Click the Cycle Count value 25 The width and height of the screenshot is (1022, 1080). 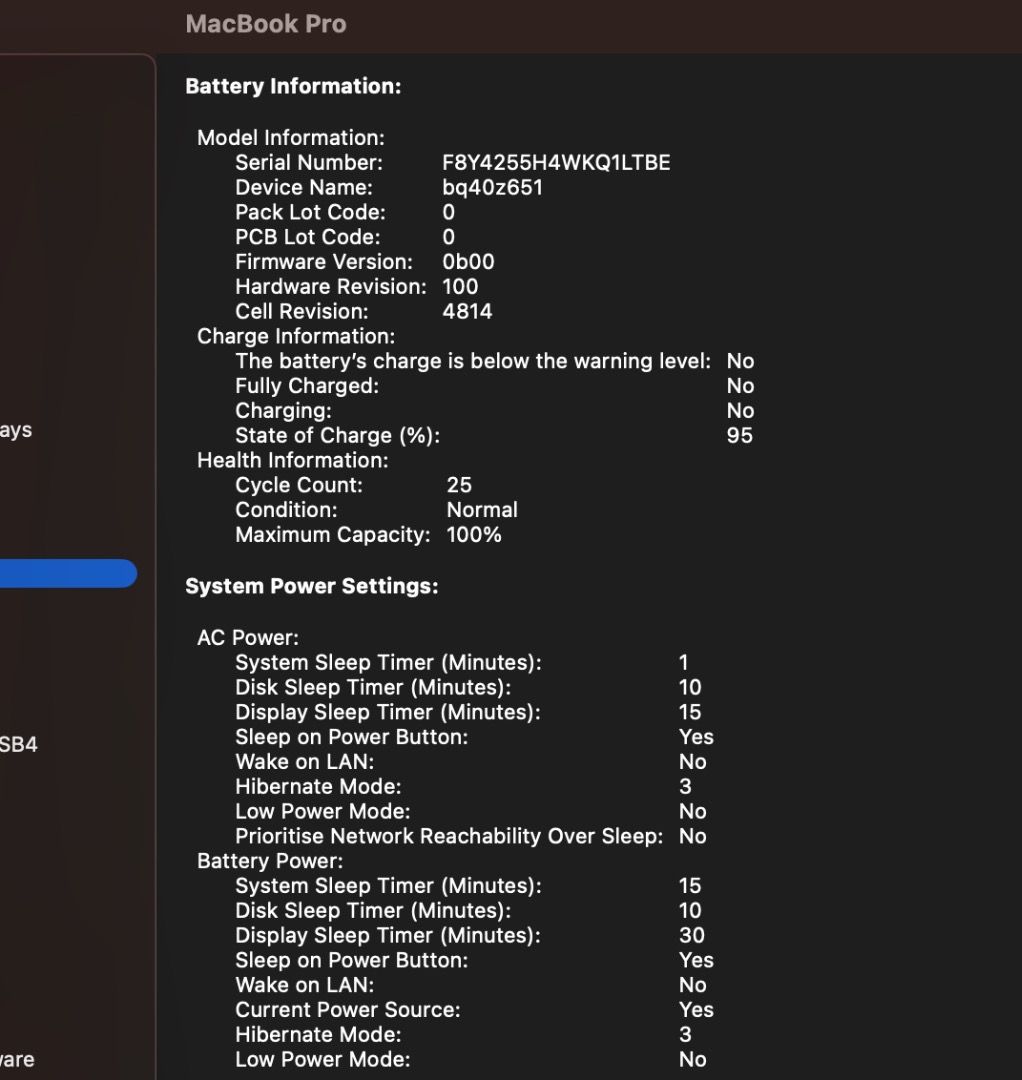coord(459,485)
